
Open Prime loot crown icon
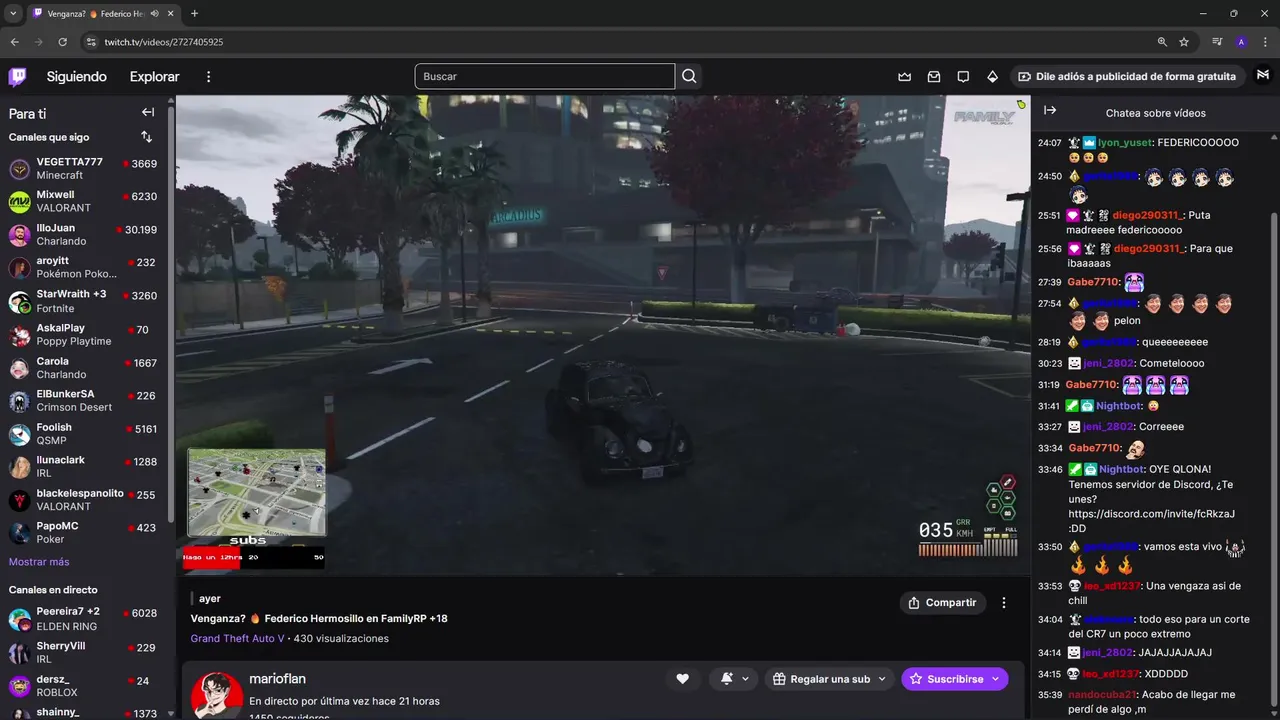pos(905,76)
